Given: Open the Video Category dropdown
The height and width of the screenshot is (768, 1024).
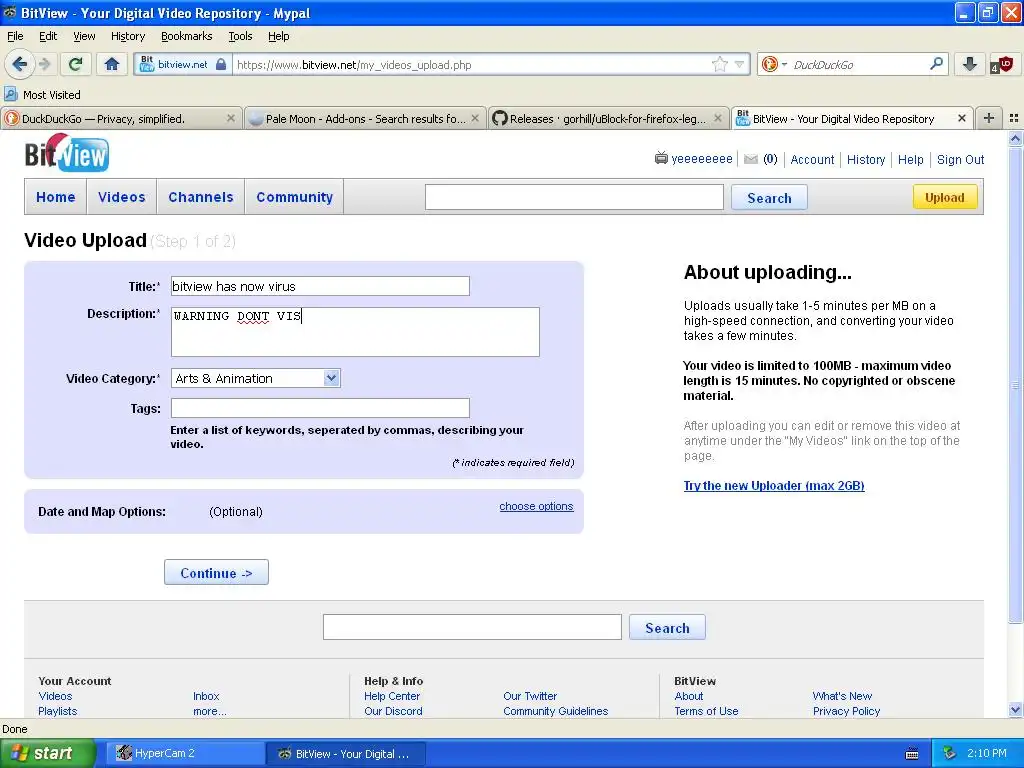Looking at the screenshot, I should [255, 378].
